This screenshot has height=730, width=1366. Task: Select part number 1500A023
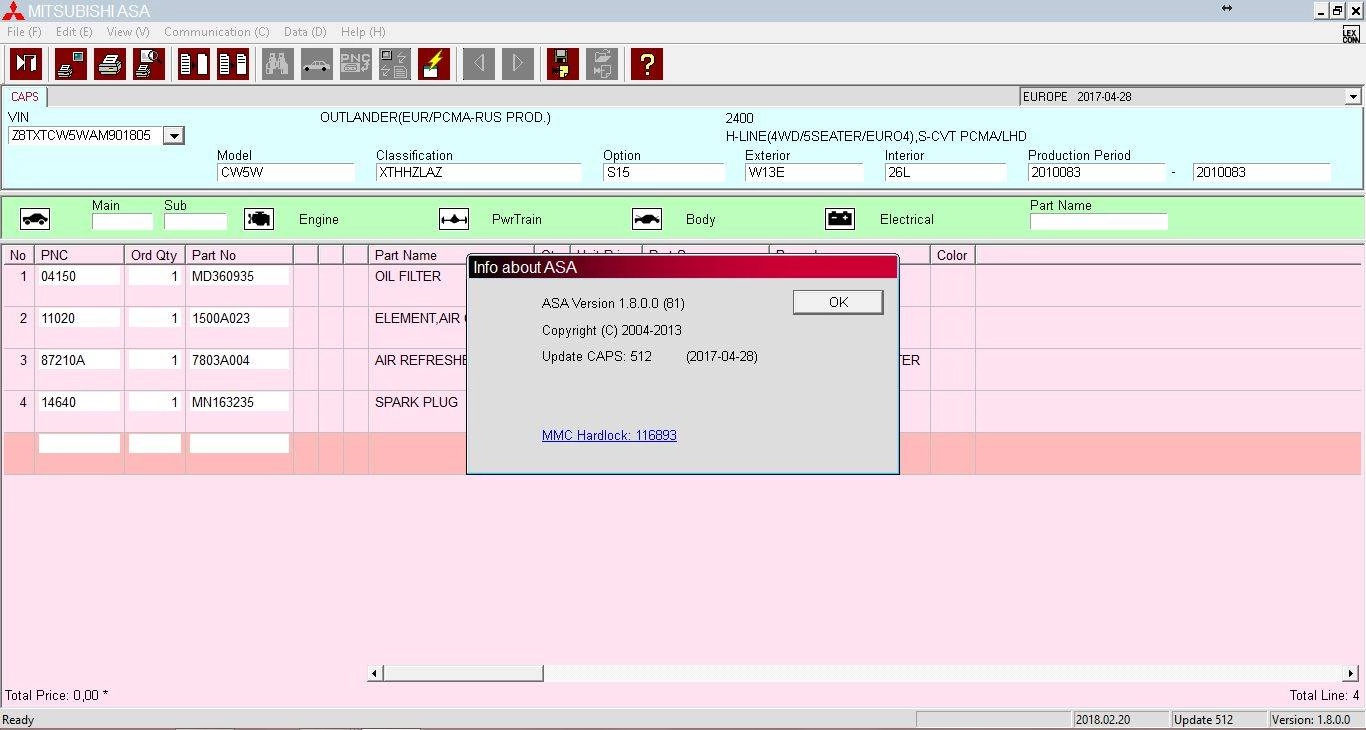click(x=239, y=318)
